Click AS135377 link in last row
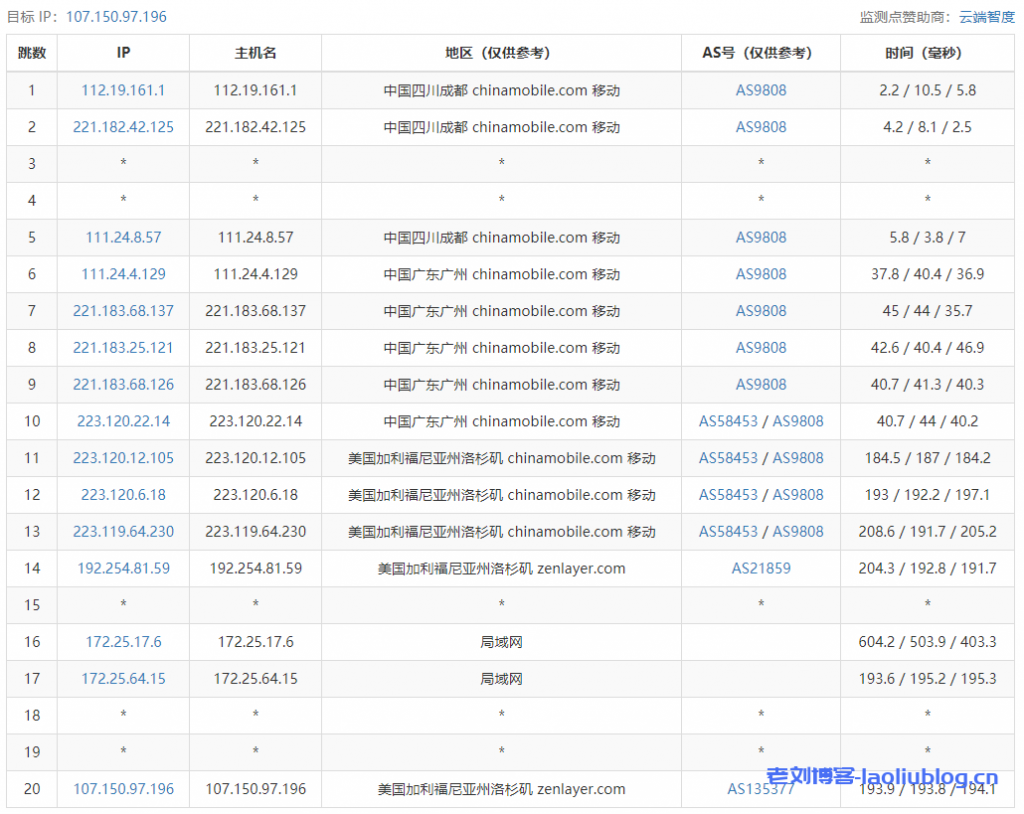This screenshot has height=814, width=1024. coord(761,789)
